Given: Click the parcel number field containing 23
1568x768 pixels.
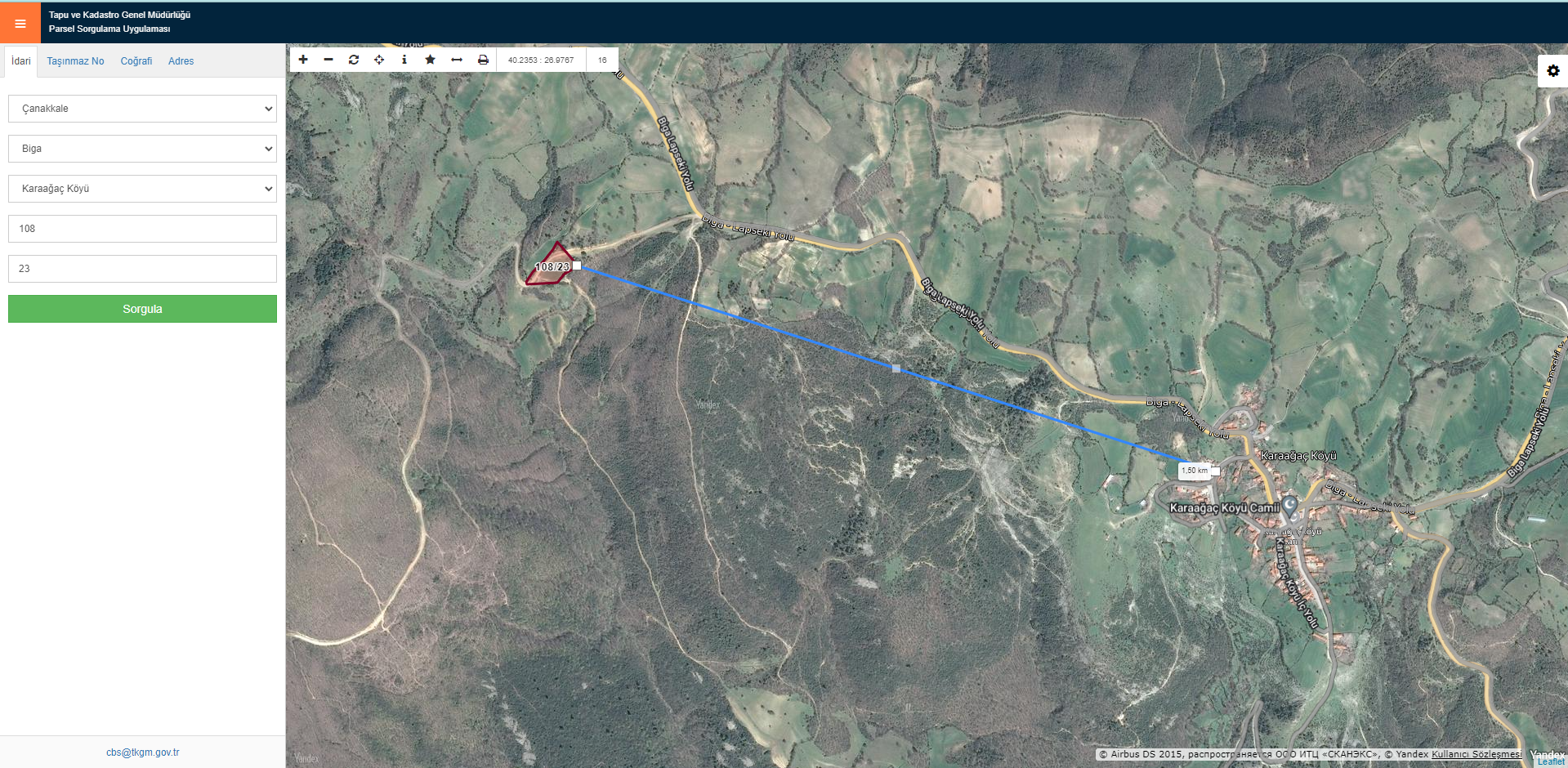Looking at the screenshot, I should point(142,269).
